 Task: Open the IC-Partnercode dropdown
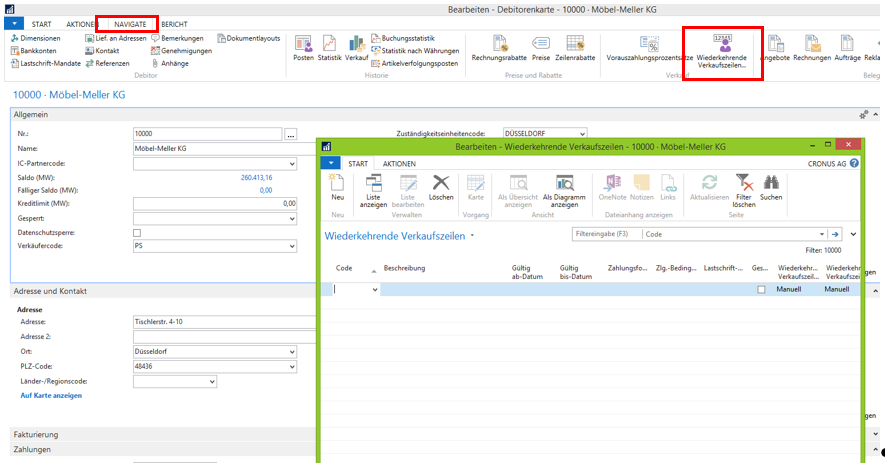(292, 164)
